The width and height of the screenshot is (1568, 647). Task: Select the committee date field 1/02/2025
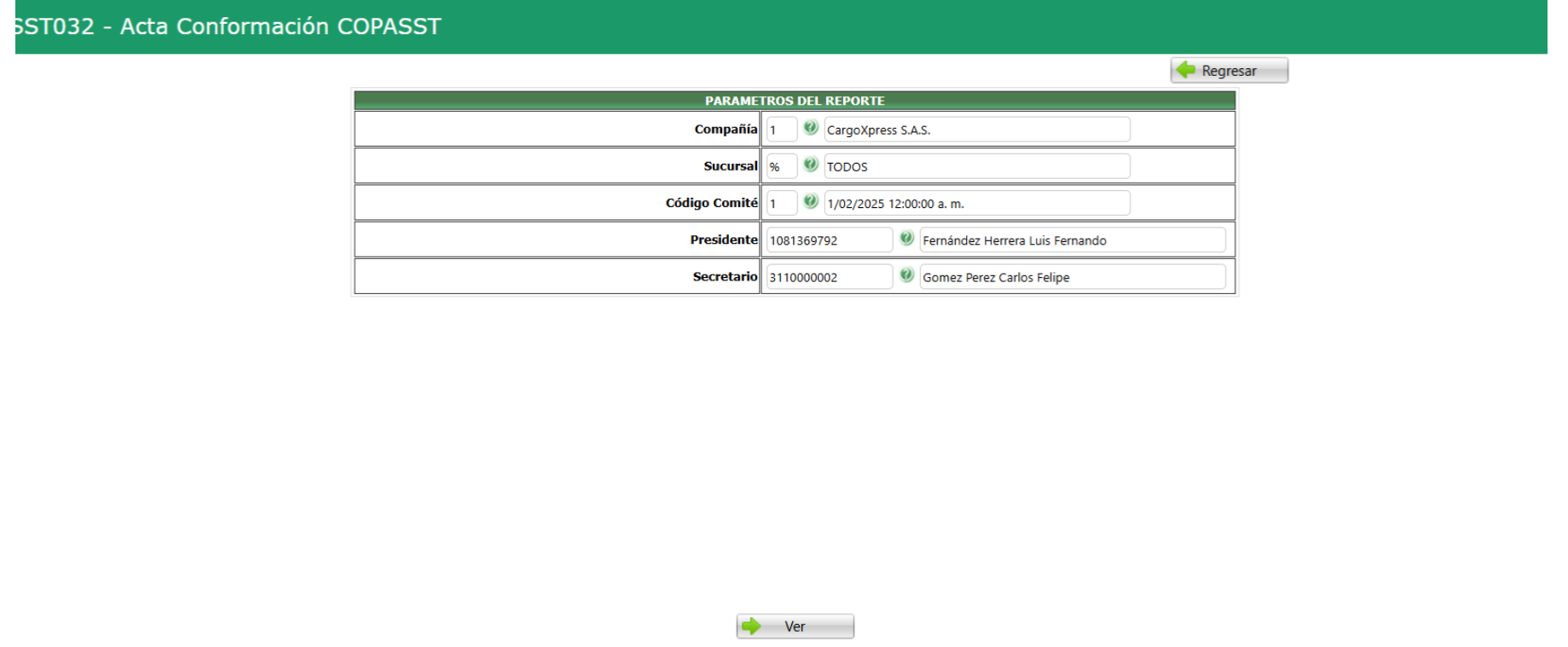[976, 203]
